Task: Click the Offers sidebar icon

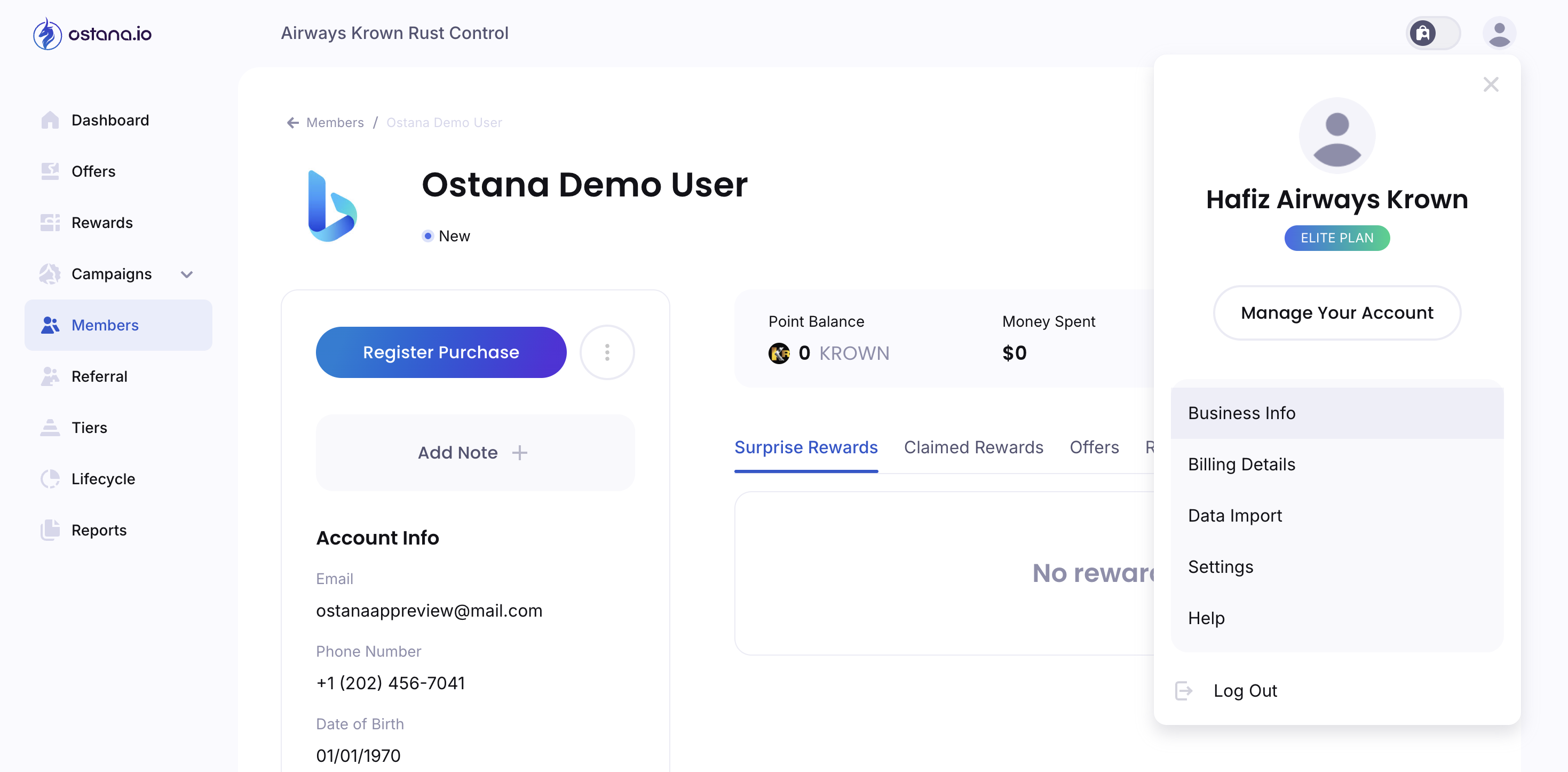Action: pyautogui.click(x=50, y=171)
